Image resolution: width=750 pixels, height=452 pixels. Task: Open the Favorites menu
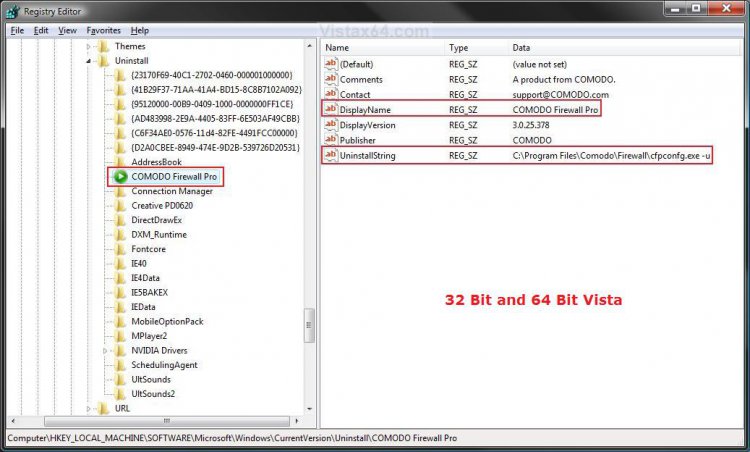coord(103,30)
